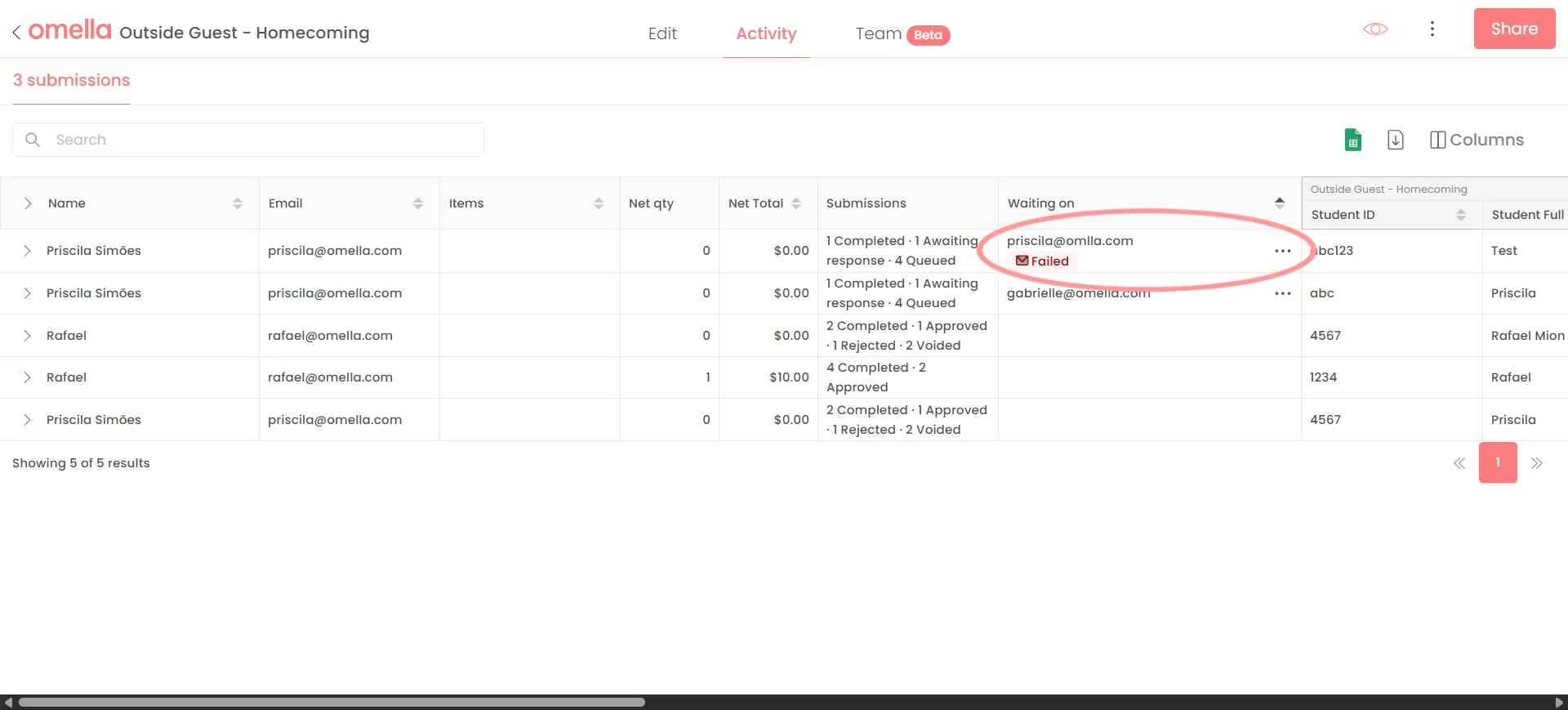Toggle the preview eye icon
1568x710 pixels.
[x=1375, y=29]
